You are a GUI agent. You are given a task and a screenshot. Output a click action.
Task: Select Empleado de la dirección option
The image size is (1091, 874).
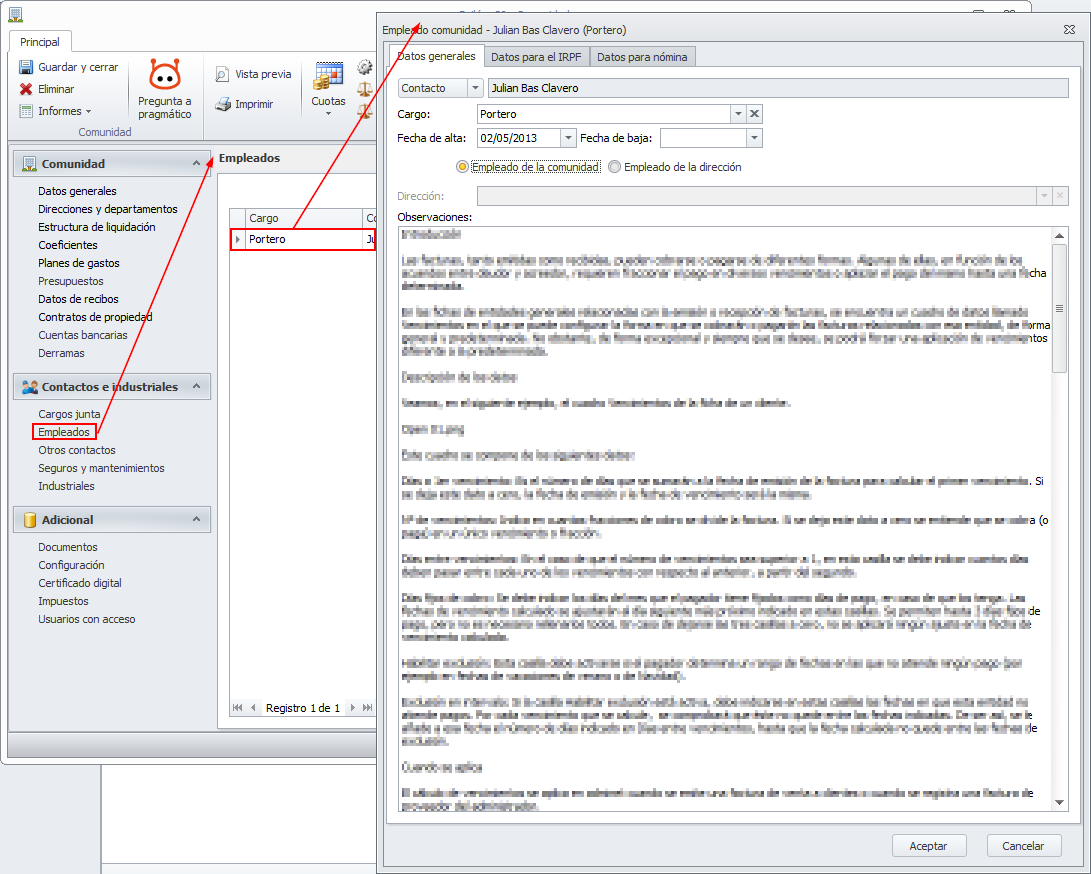click(x=675, y=167)
